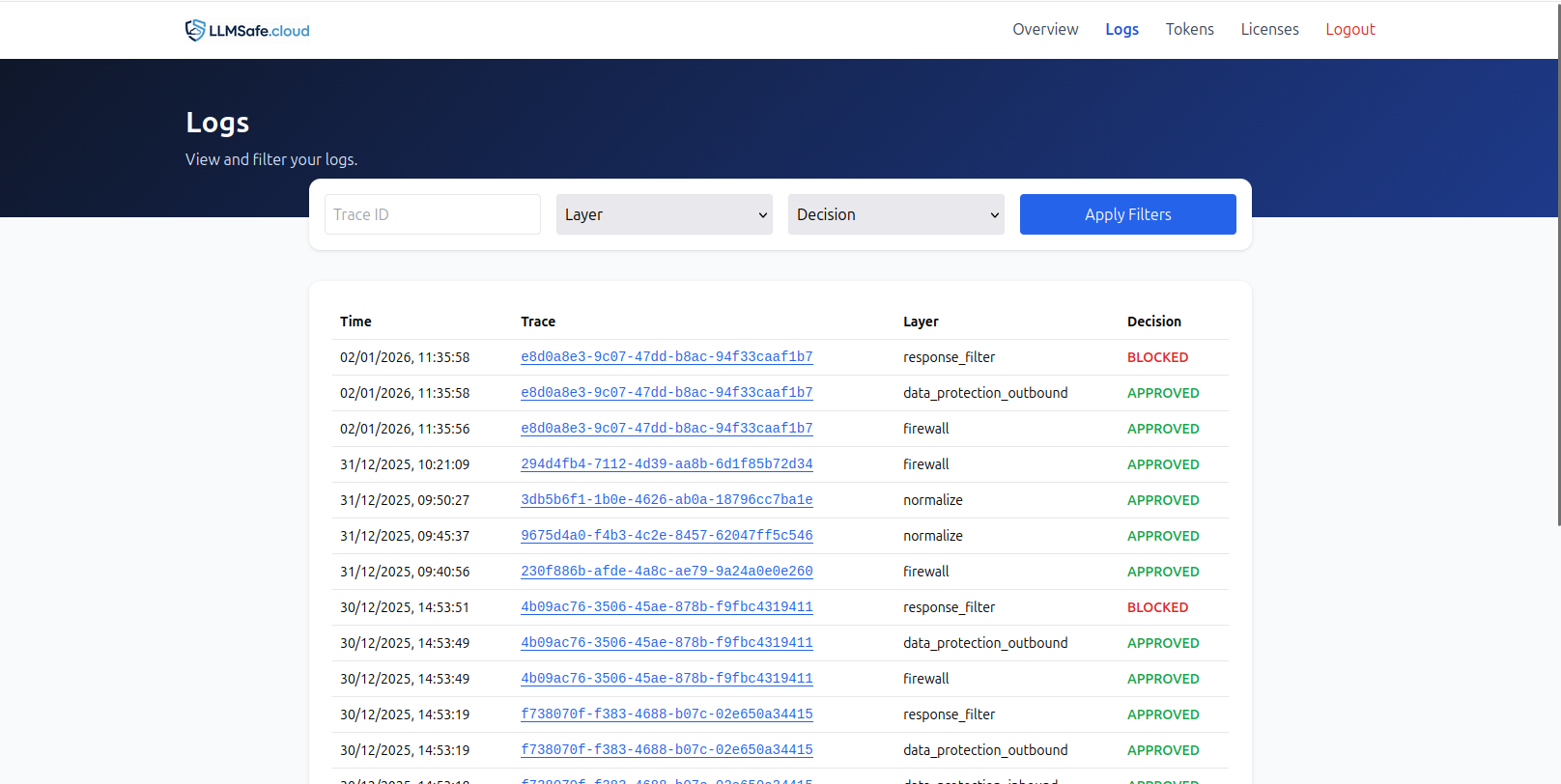
Task: Open trace e8d0a8e3 in the data_protection_outbound row at 11:35:58
Action: click(667, 393)
